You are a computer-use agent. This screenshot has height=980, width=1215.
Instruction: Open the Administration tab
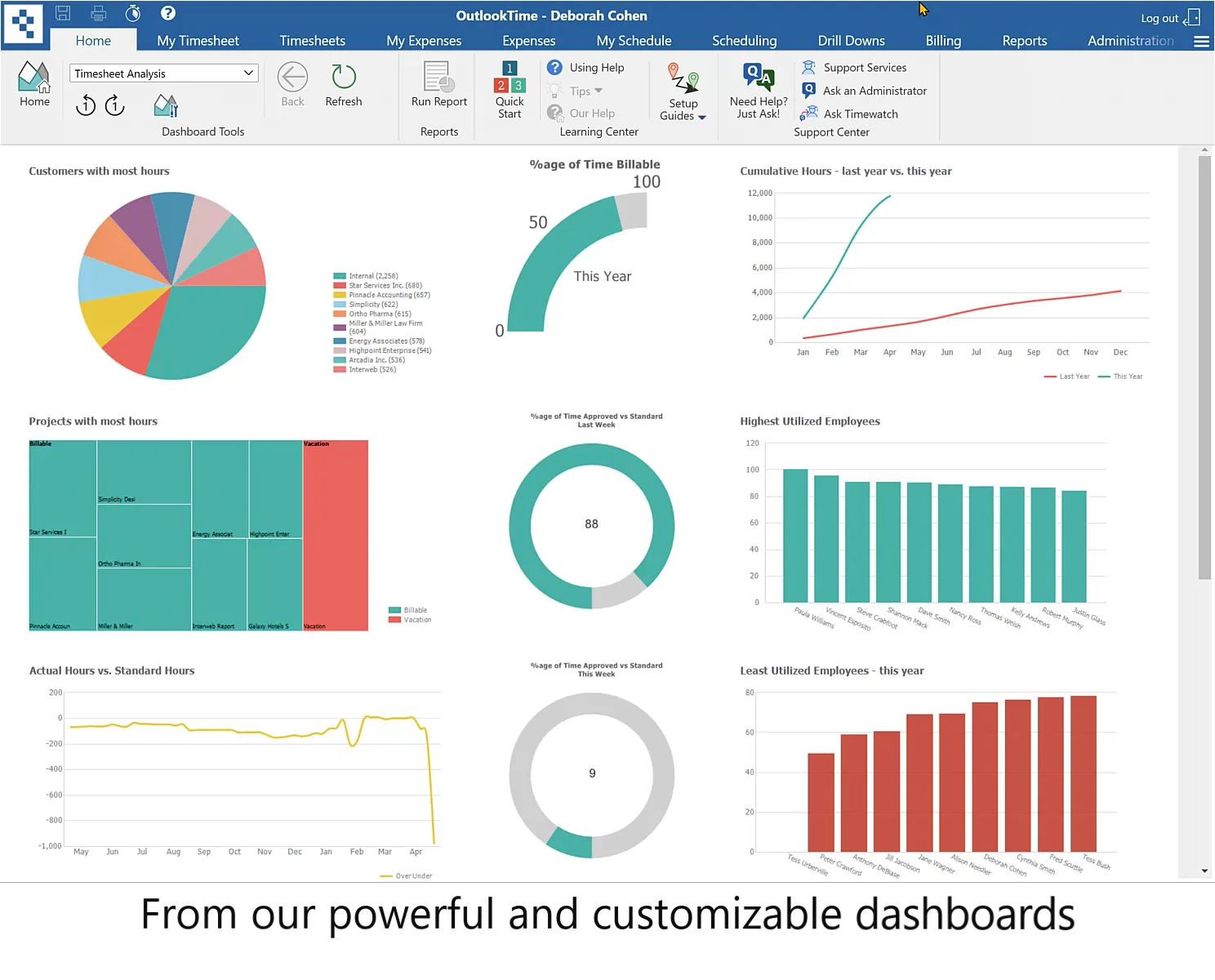pos(1130,41)
